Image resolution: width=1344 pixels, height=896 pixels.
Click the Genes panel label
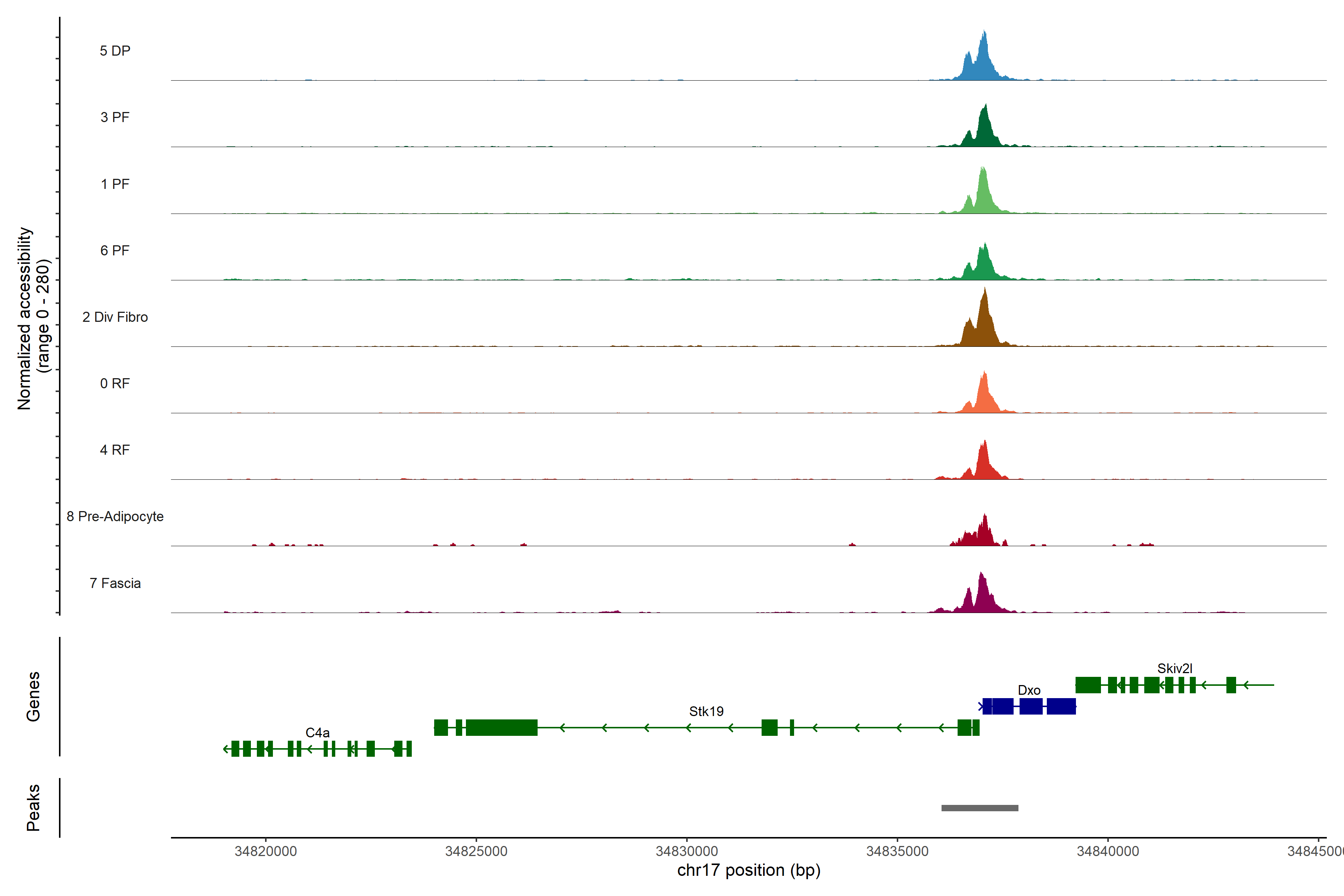[33, 697]
